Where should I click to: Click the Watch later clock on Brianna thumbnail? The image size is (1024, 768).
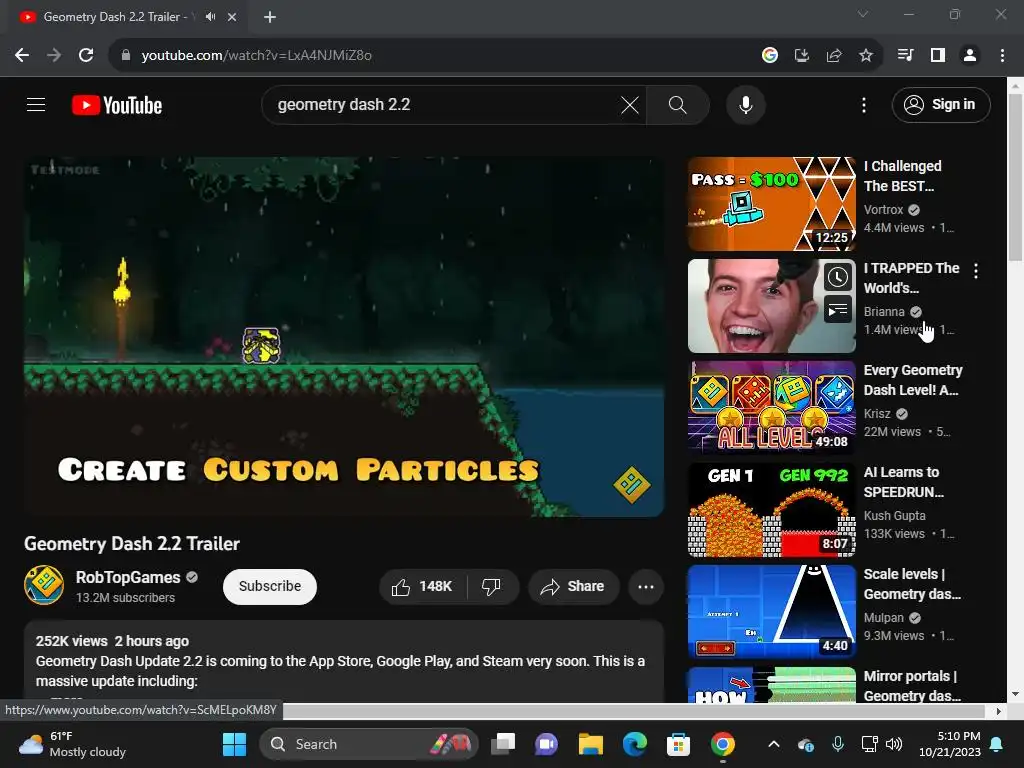[837, 278]
